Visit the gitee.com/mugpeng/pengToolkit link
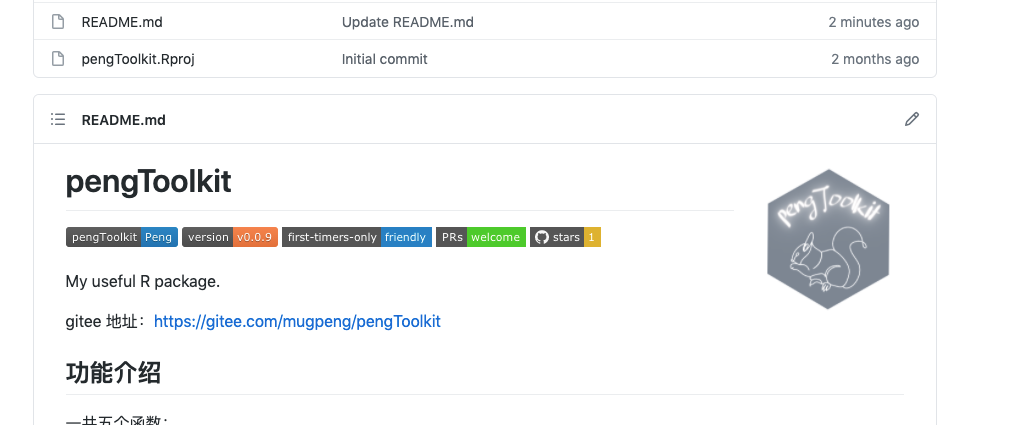1017x425 pixels. [297, 321]
